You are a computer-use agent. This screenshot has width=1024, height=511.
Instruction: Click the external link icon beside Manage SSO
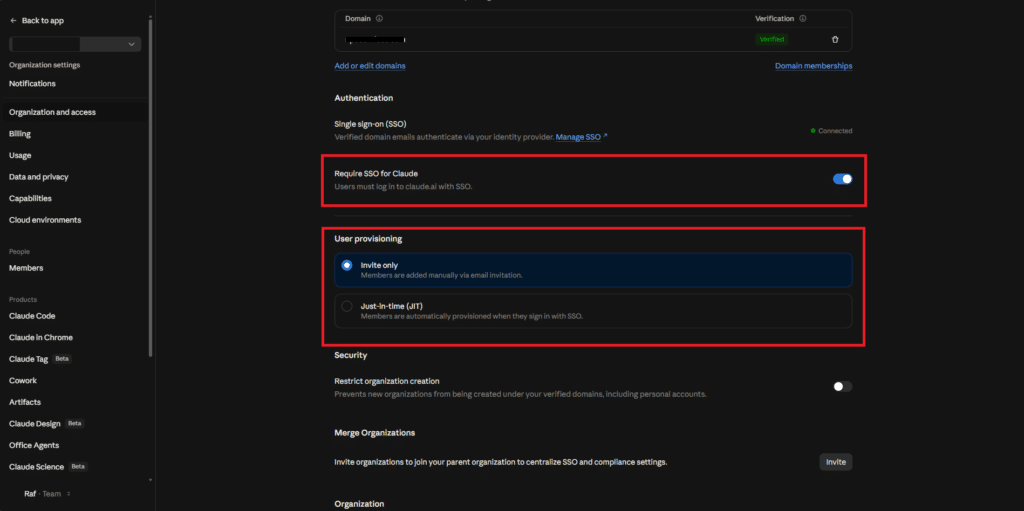(605, 137)
